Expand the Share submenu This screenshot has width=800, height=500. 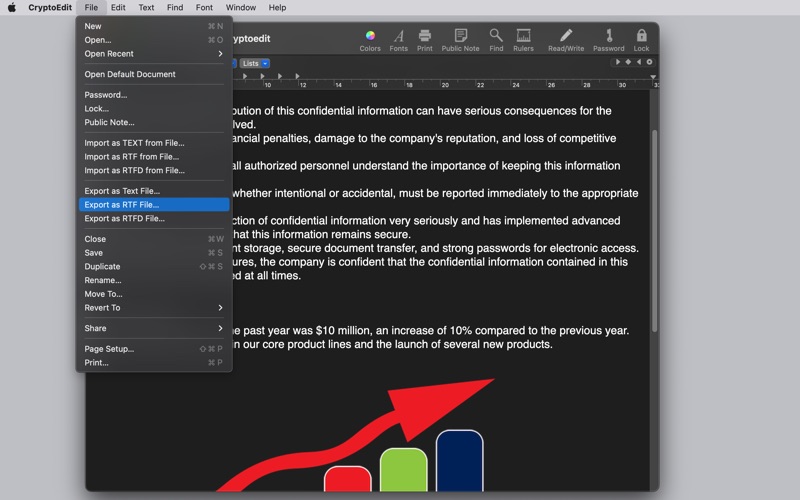point(154,328)
